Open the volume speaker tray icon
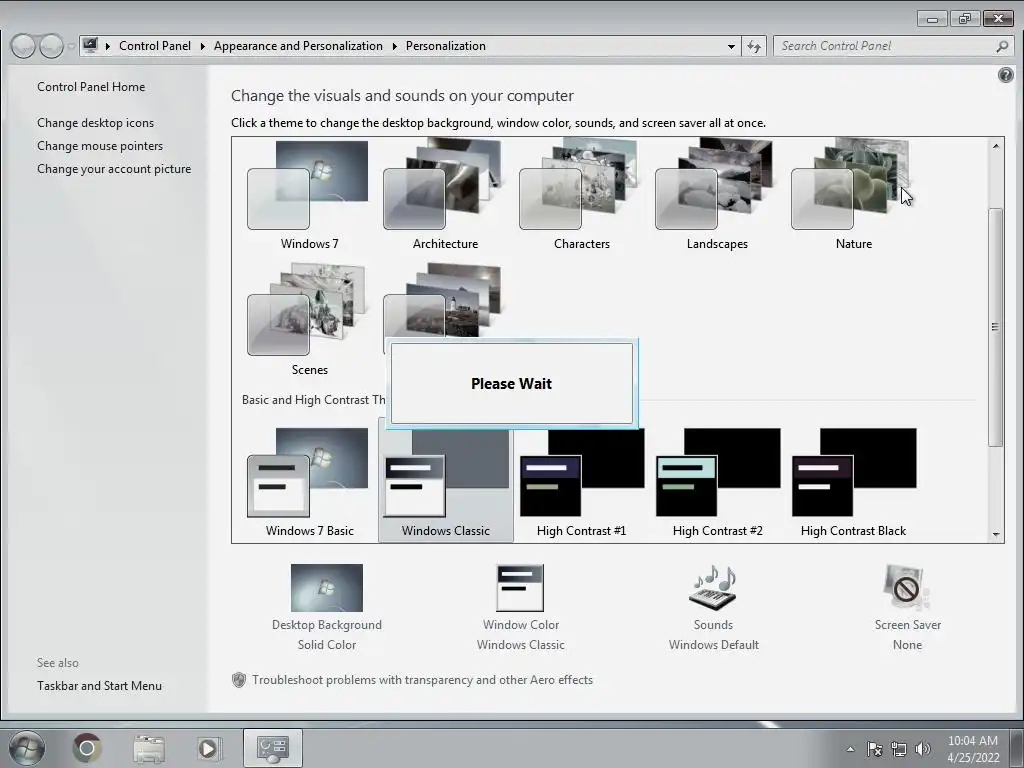This screenshot has height=768, width=1024. pyautogui.click(x=922, y=749)
